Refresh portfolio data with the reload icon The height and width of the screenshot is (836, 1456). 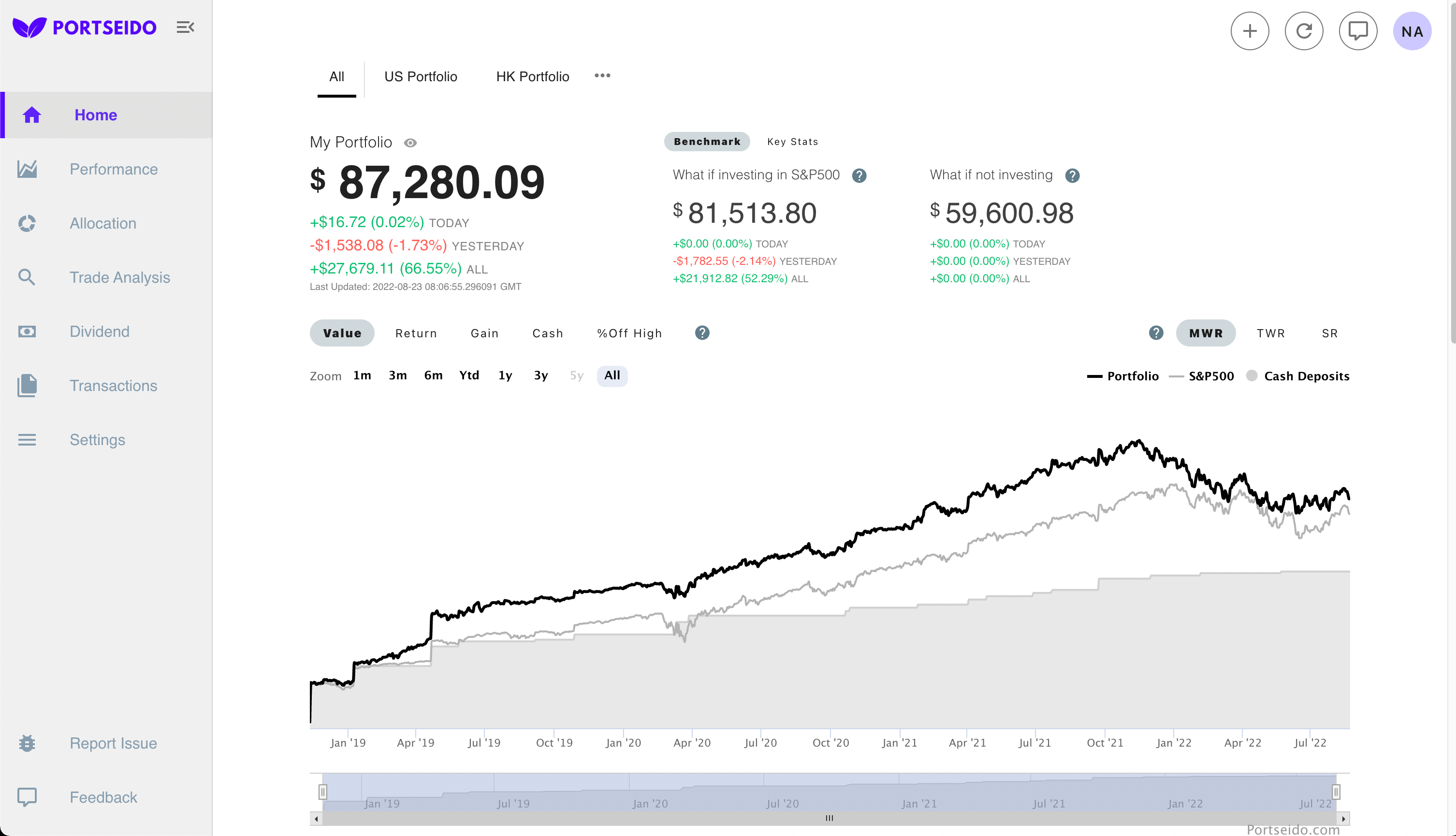1304,30
